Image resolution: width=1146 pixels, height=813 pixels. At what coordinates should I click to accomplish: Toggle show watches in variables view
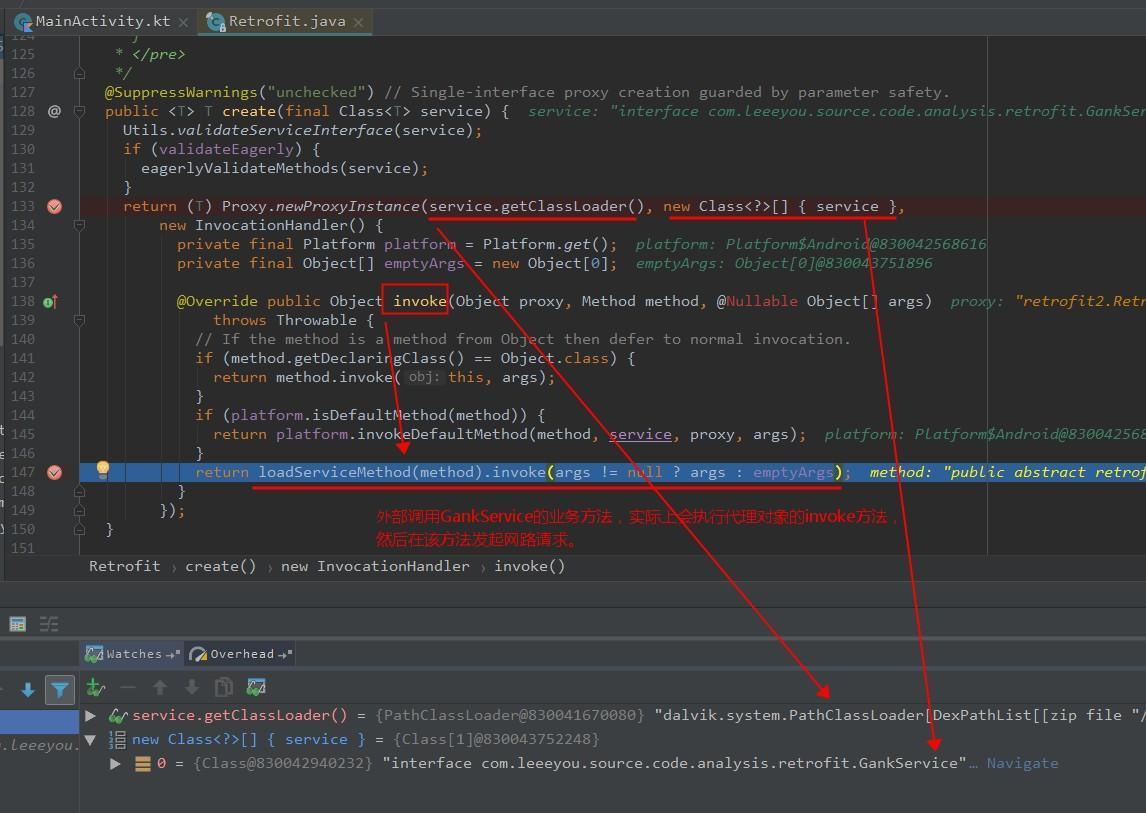[x=256, y=687]
